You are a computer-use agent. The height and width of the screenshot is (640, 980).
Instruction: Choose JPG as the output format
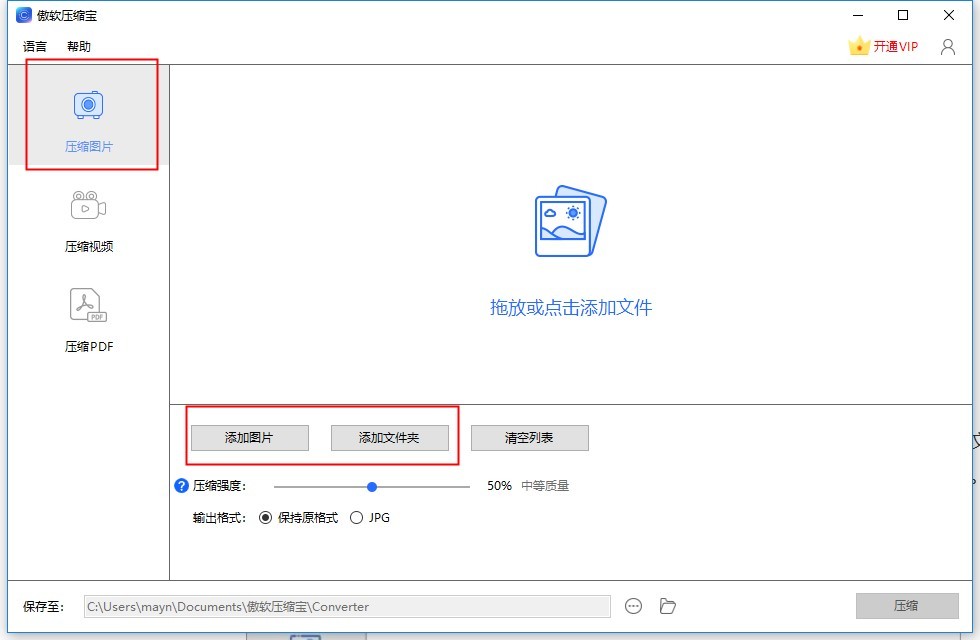point(357,517)
